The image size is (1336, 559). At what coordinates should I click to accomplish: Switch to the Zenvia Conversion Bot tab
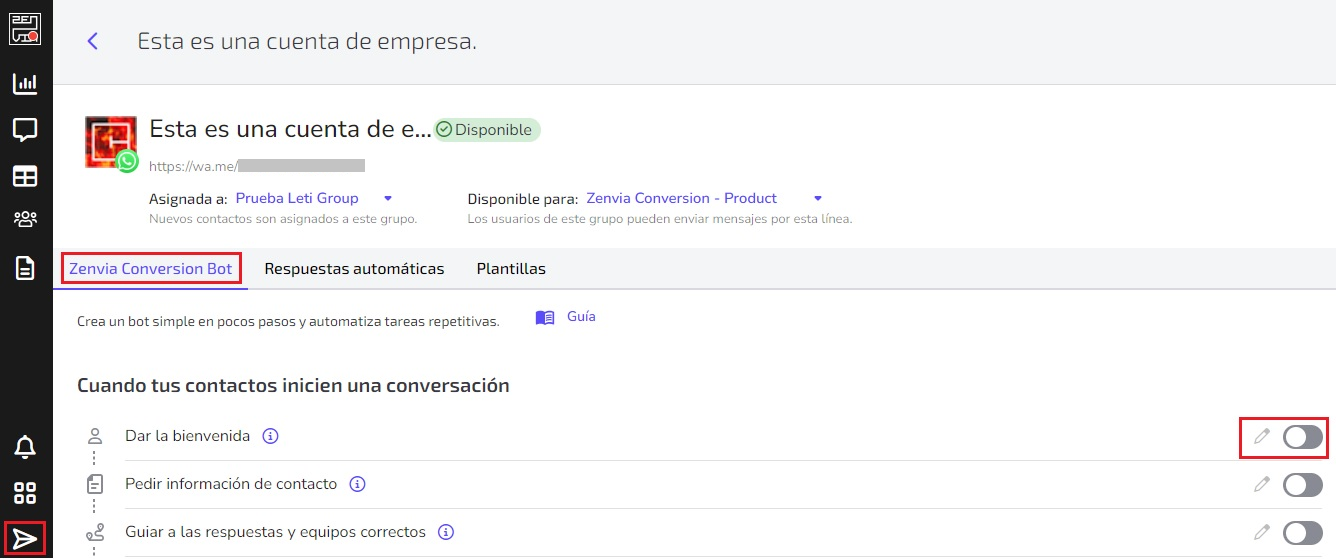(x=151, y=269)
